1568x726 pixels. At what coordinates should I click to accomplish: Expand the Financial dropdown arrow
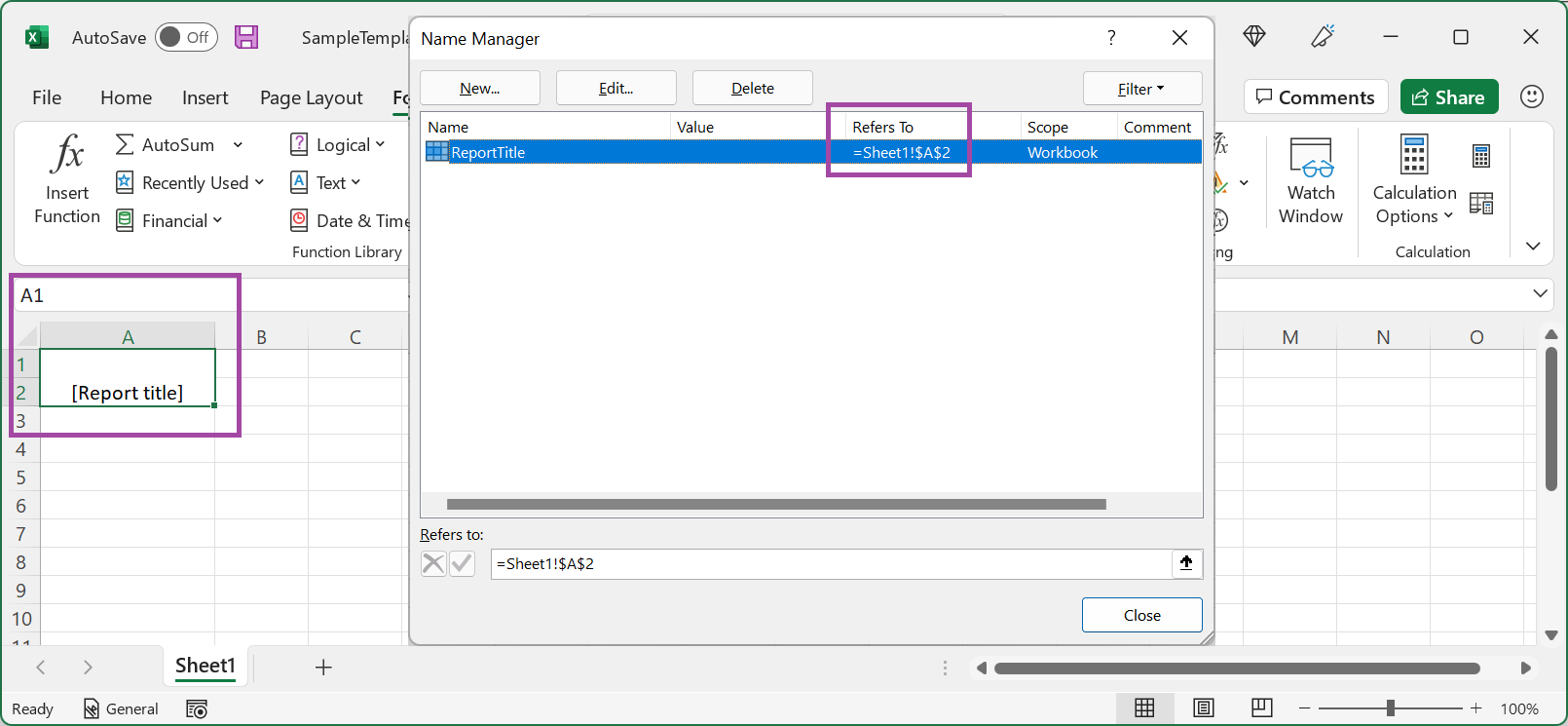(217, 220)
